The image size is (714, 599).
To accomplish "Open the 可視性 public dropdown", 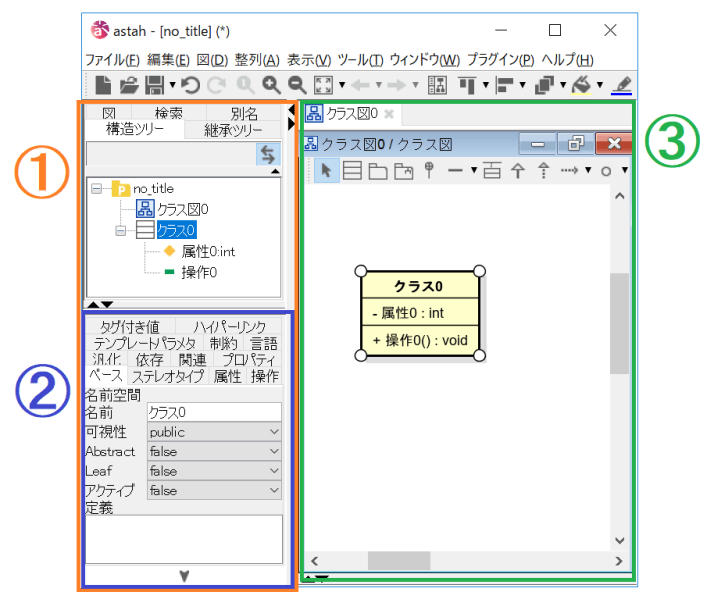I will click(x=214, y=432).
